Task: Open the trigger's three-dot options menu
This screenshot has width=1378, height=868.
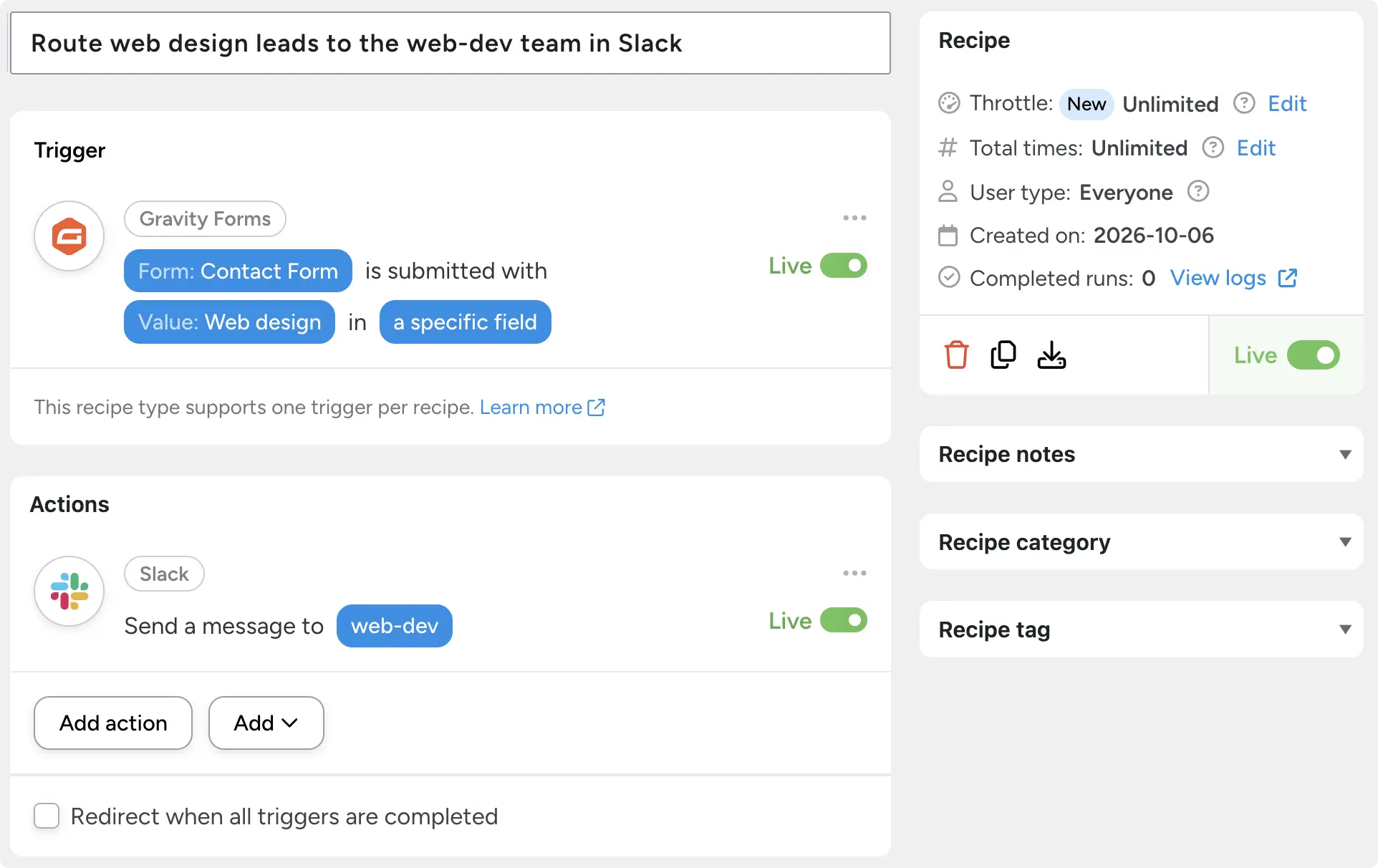Action: coord(854,218)
